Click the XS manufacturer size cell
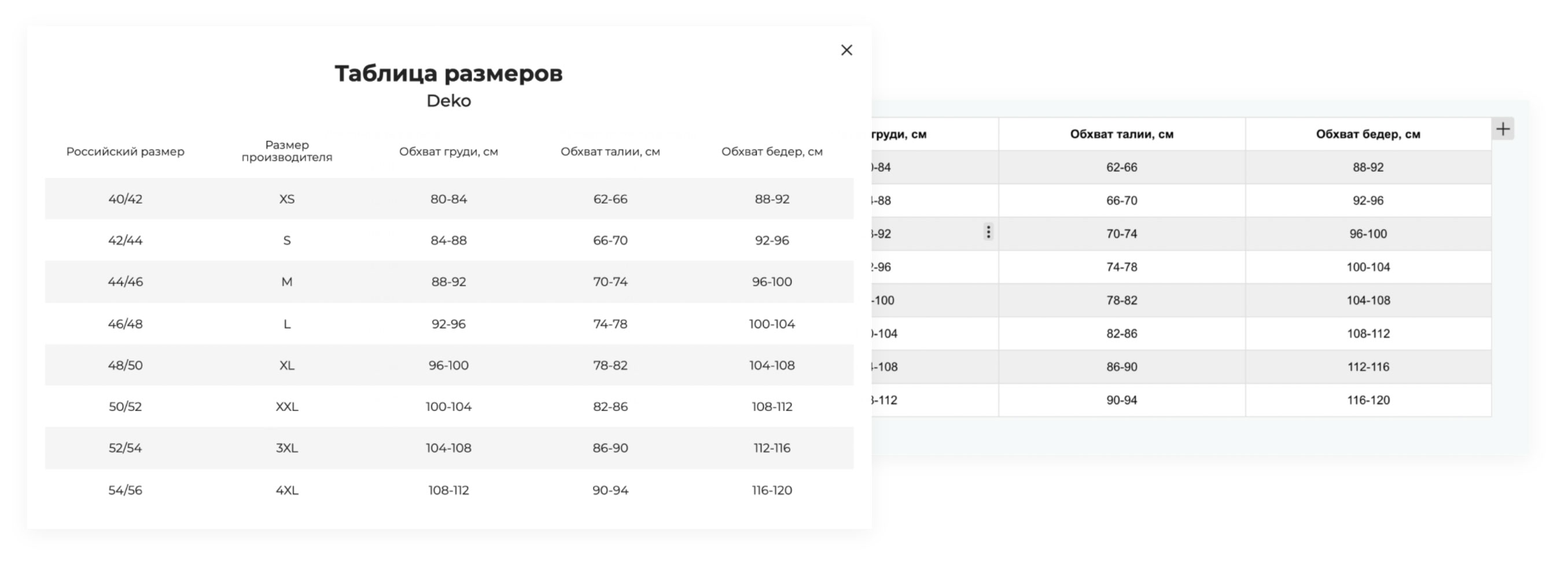 [287, 199]
